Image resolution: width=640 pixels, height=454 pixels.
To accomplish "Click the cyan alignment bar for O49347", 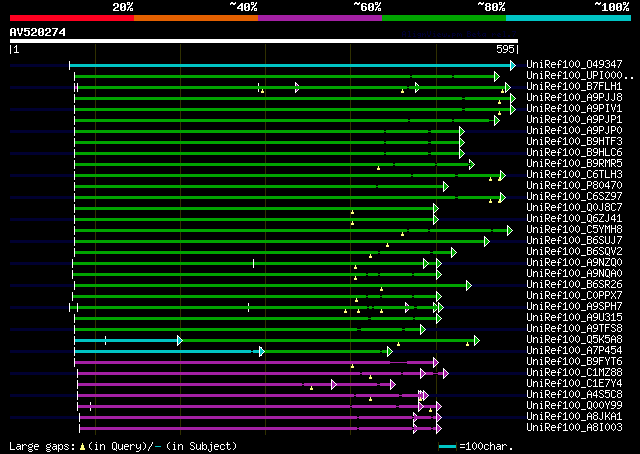I will point(290,65).
